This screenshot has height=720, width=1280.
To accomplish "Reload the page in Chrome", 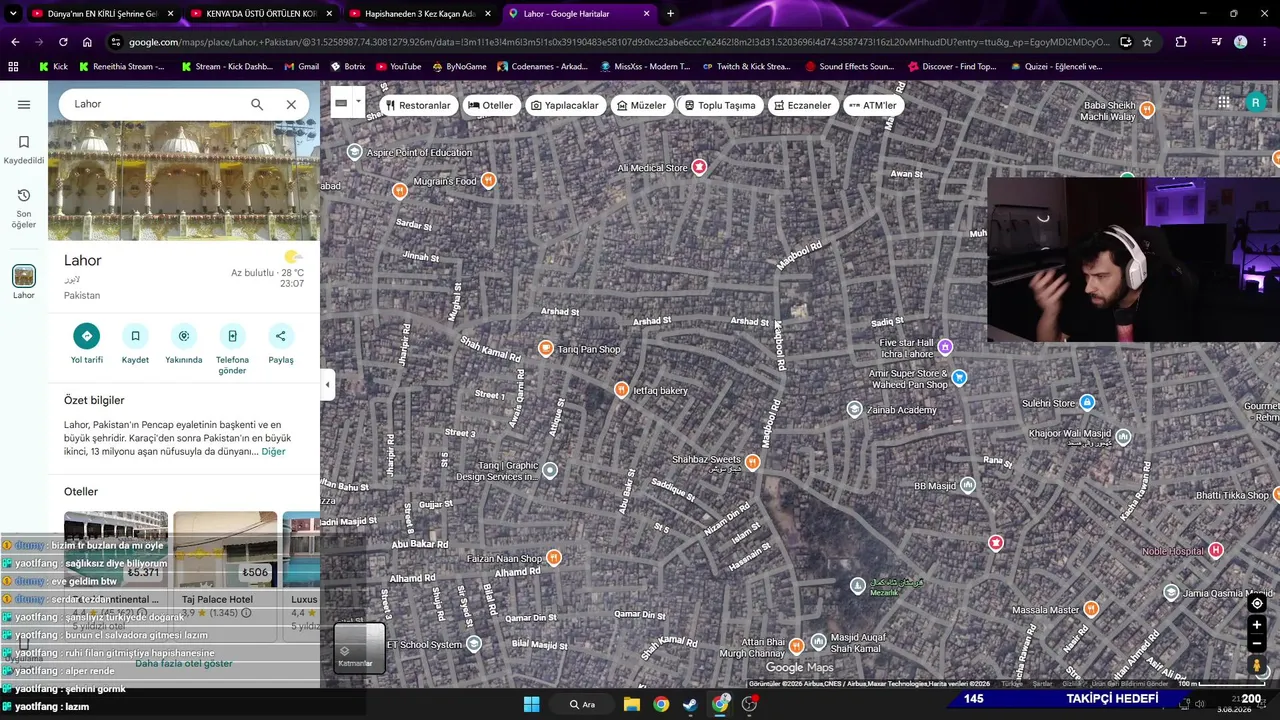I will click(x=63, y=42).
